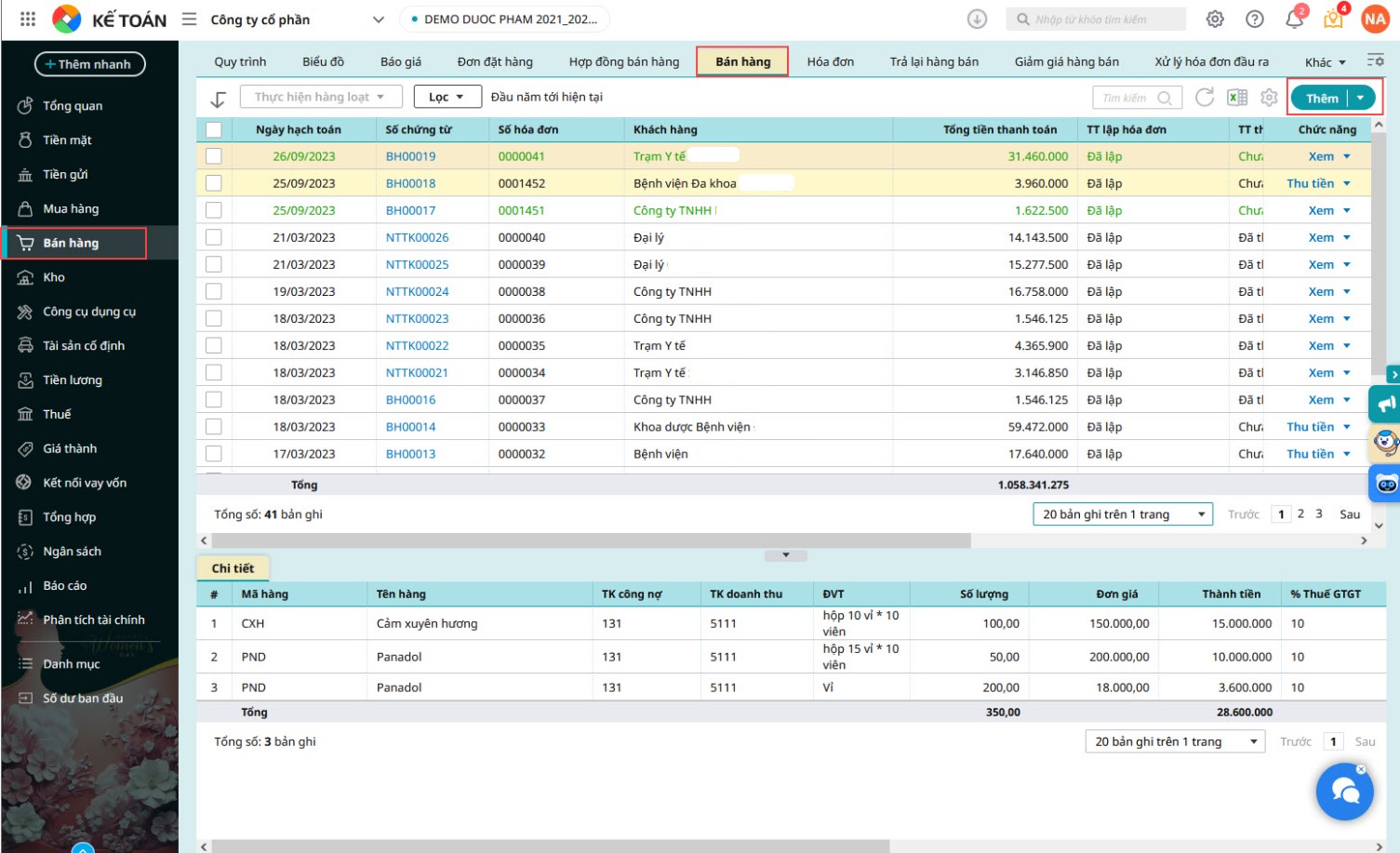1400x853 pixels.
Task: Switch to the Đơn đặt hàng tab
Action: 495,61
